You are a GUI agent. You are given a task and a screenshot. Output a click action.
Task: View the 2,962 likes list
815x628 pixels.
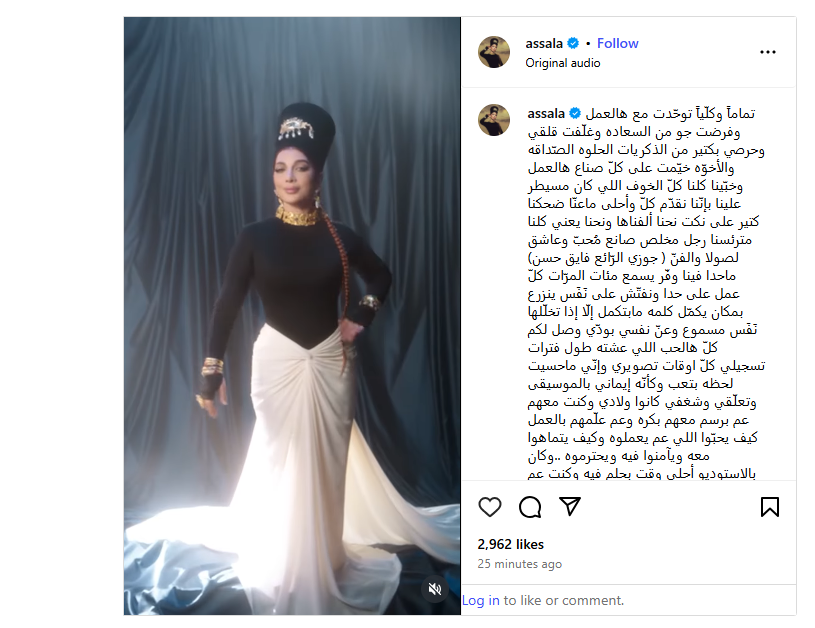pyautogui.click(x=510, y=544)
